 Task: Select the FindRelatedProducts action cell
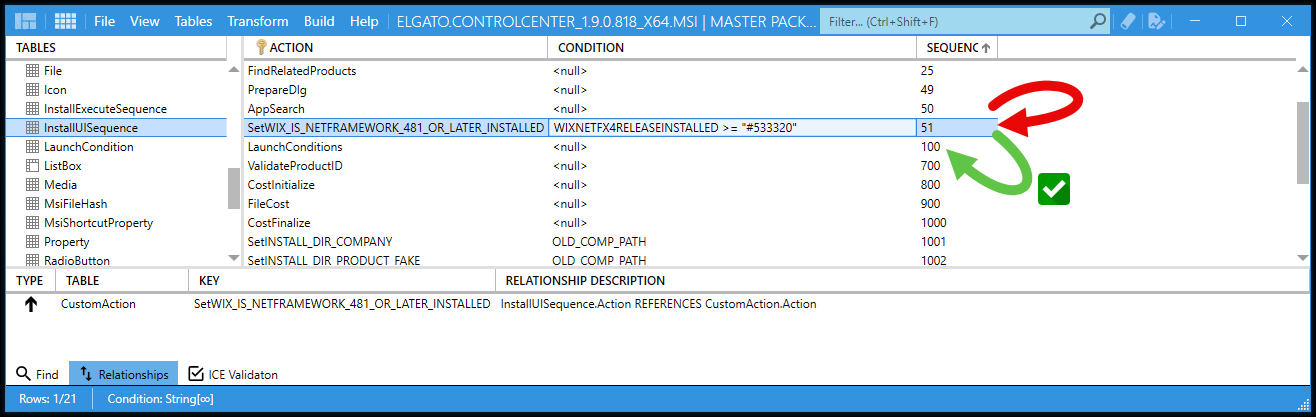click(x=396, y=71)
